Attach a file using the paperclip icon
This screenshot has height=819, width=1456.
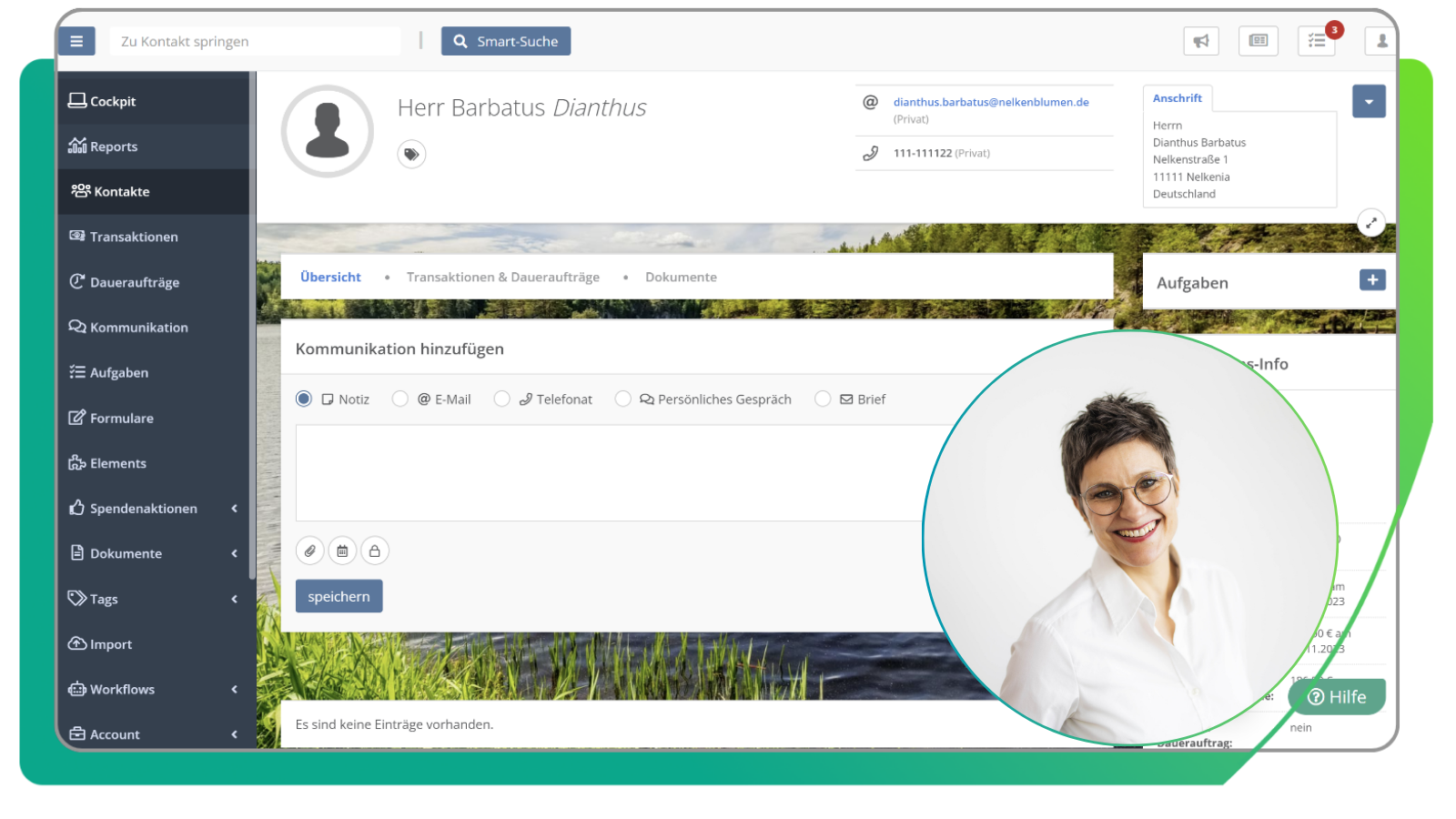(310, 551)
